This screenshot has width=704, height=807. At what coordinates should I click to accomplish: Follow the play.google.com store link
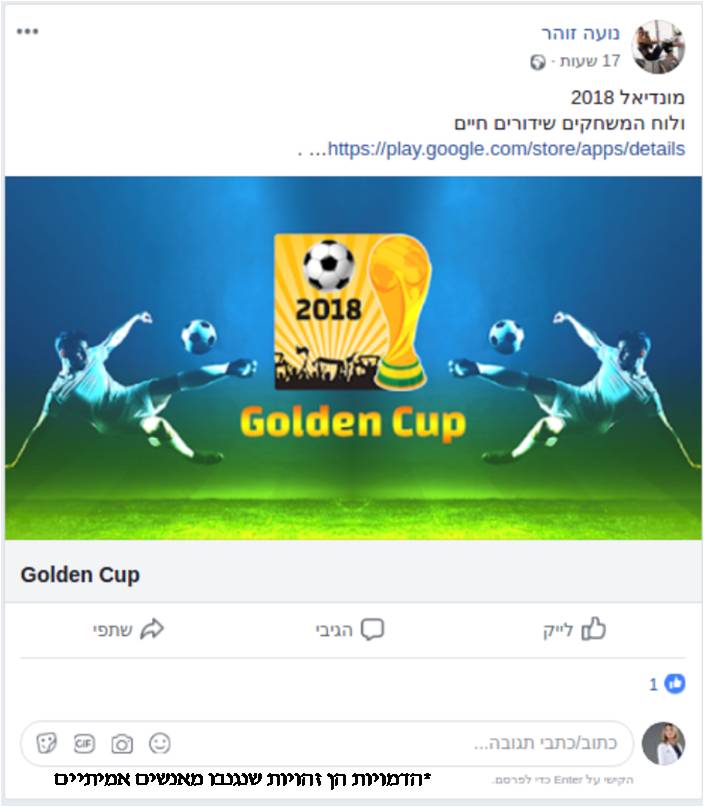point(506,149)
